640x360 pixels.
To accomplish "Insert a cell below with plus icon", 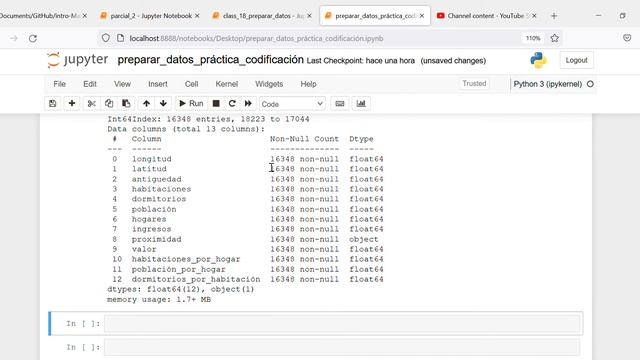I will [x=72, y=104].
